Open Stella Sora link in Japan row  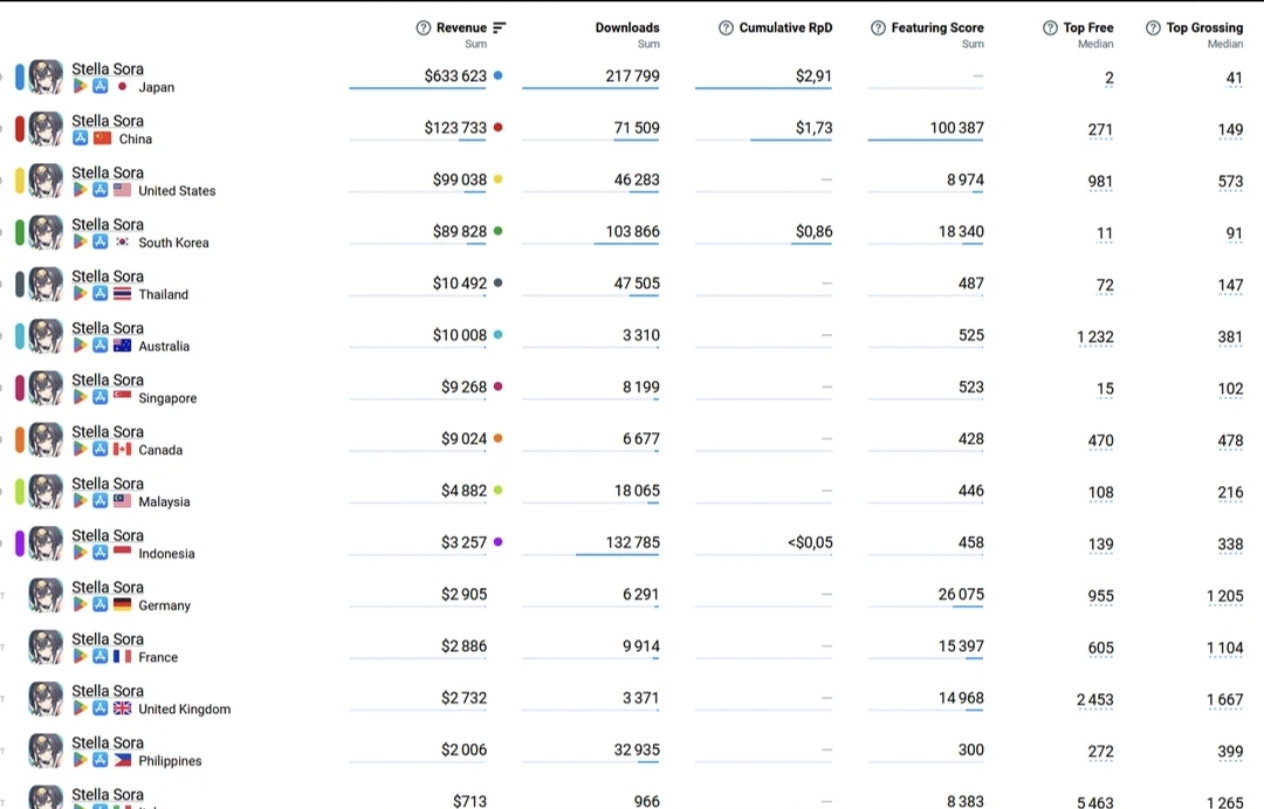(x=107, y=69)
